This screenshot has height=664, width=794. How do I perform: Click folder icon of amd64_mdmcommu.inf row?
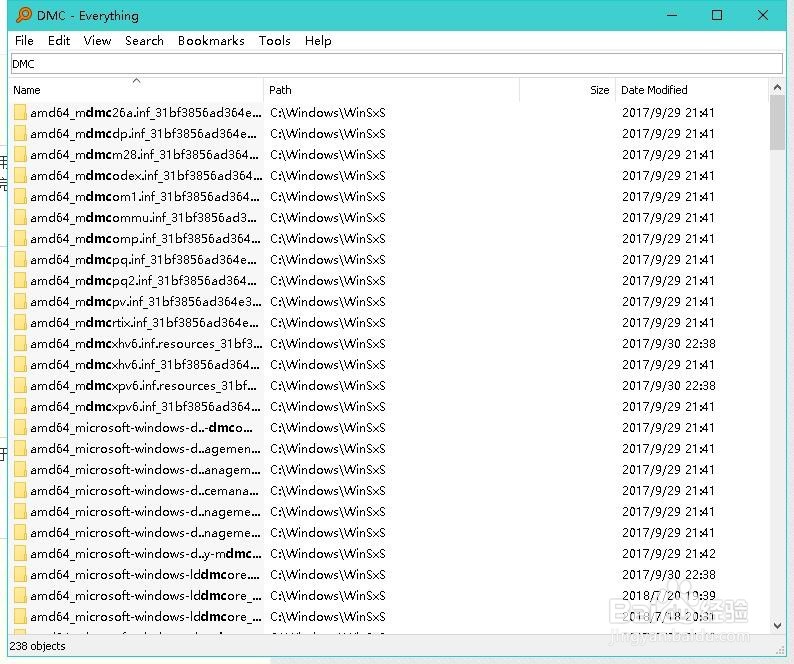(20, 218)
